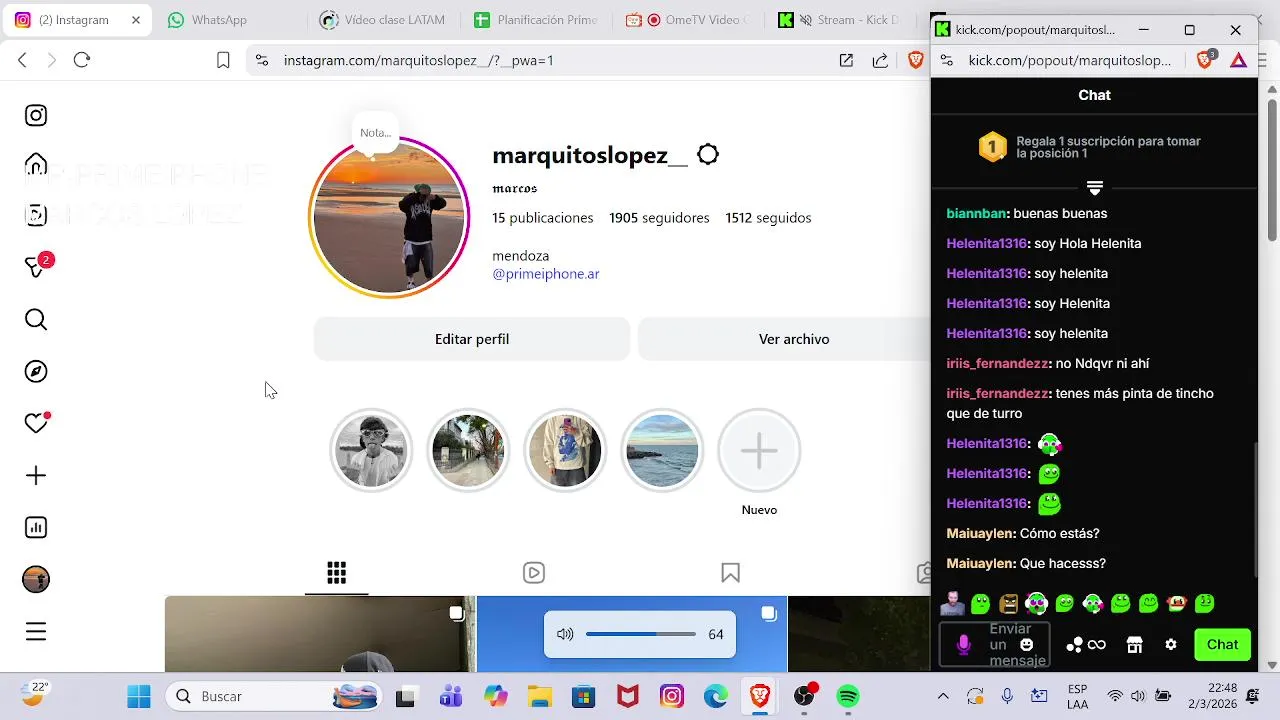Open Brave Shields icon in Kick popout
This screenshot has width=1280, height=720.
1205,60
